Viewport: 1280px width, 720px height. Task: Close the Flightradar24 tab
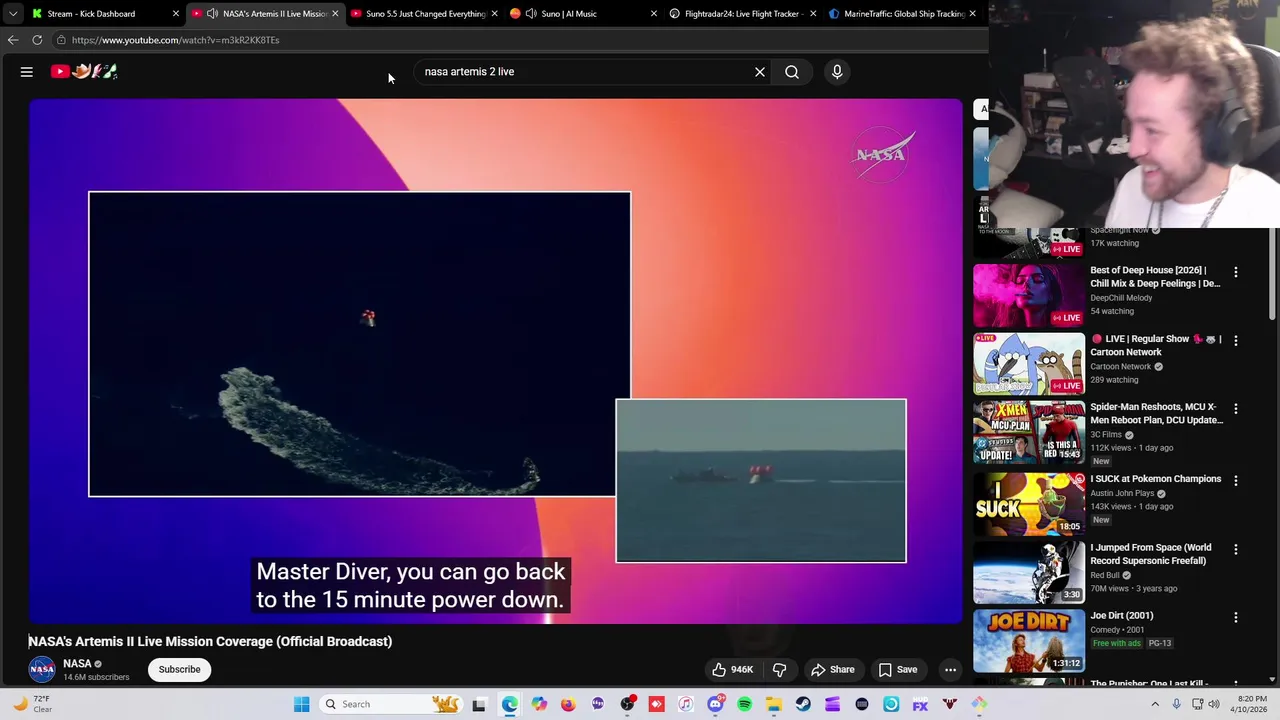[812, 14]
